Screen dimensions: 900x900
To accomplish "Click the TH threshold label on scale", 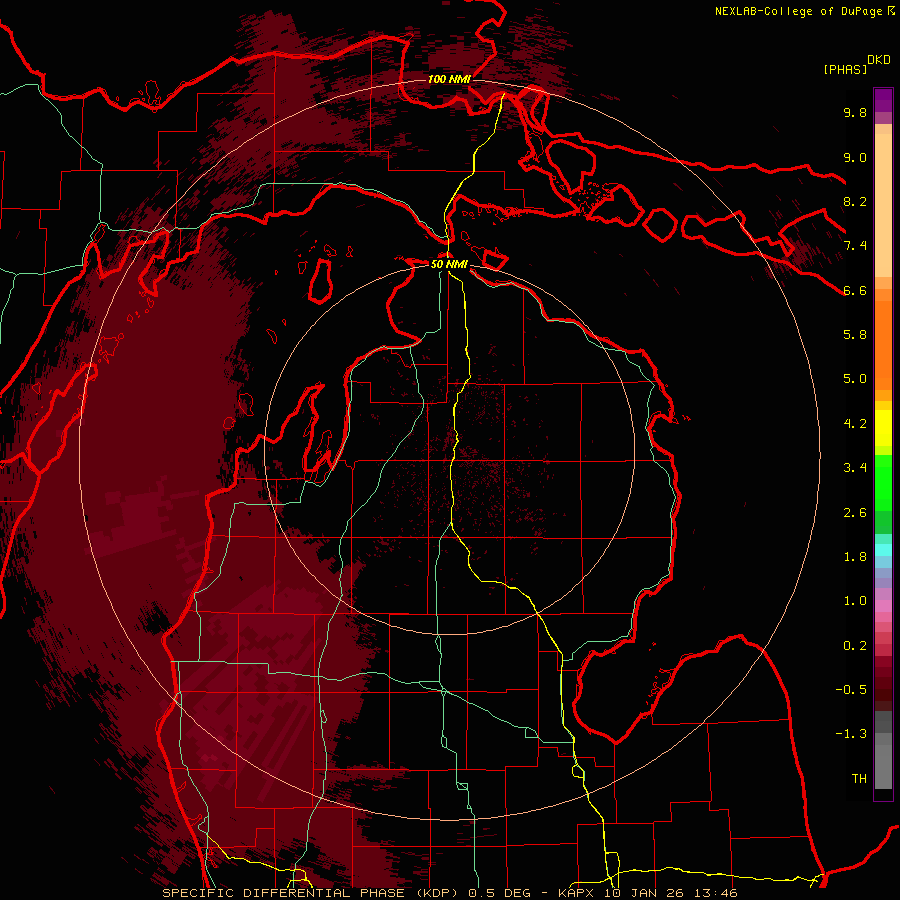I will 859,778.
